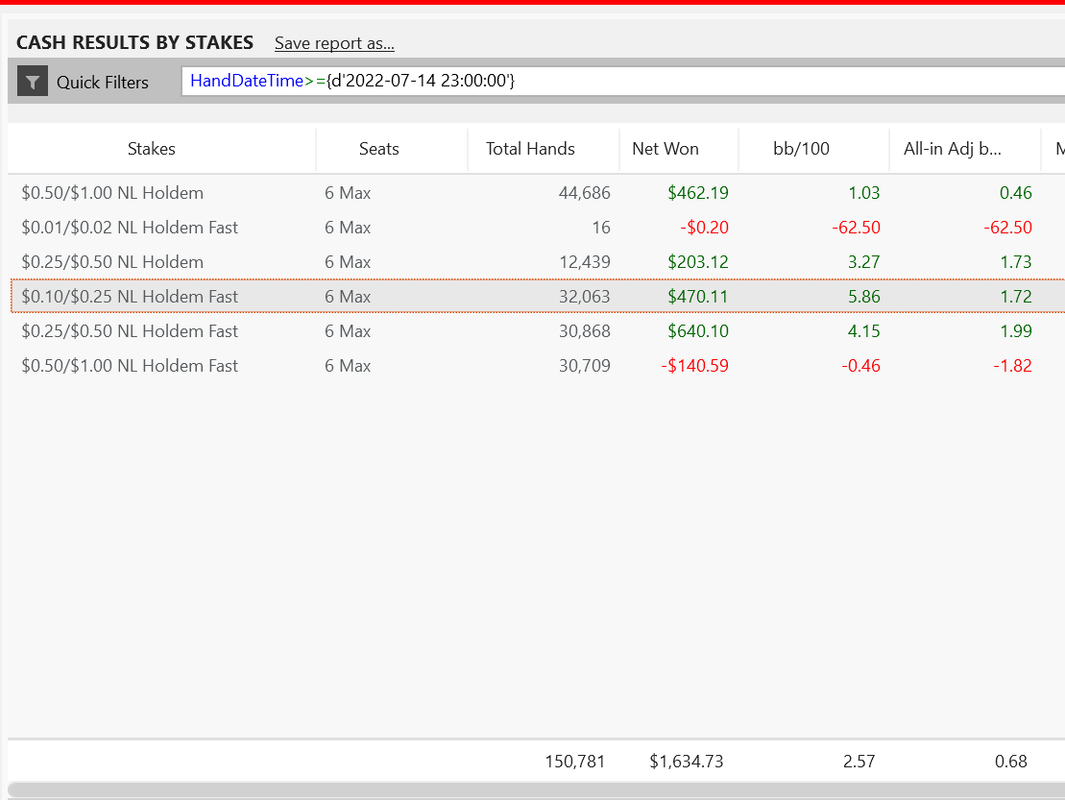Click the 5.86 bb/100 value
The height and width of the screenshot is (800, 1065).
point(864,296)
